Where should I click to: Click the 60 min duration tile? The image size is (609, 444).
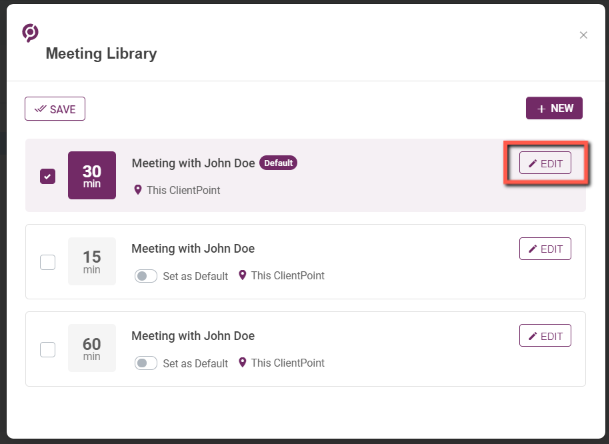point(92,348)
